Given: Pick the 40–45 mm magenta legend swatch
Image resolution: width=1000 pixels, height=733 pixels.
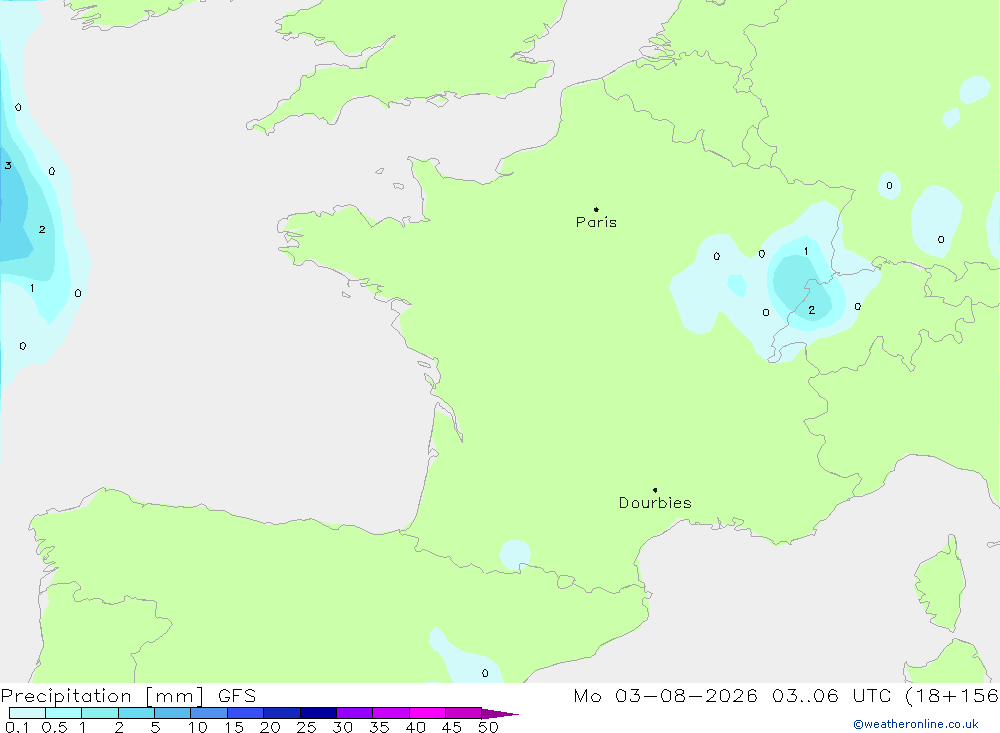Looking at the screenshot, I should 427,713.
